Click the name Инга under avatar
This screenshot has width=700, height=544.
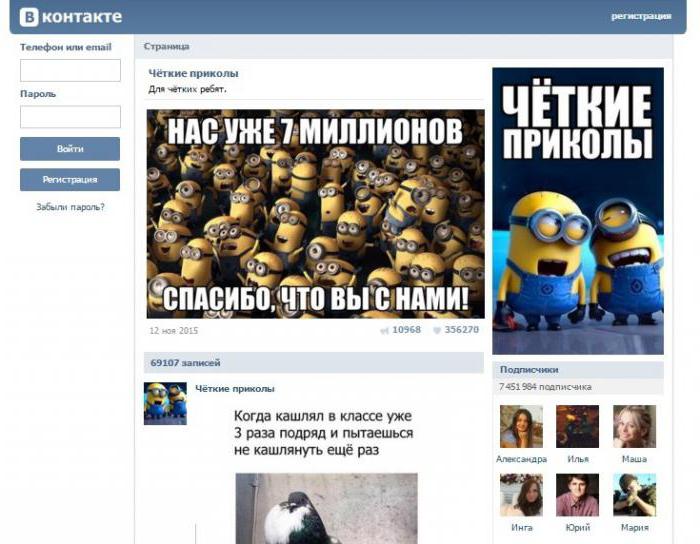click(521, 527)
